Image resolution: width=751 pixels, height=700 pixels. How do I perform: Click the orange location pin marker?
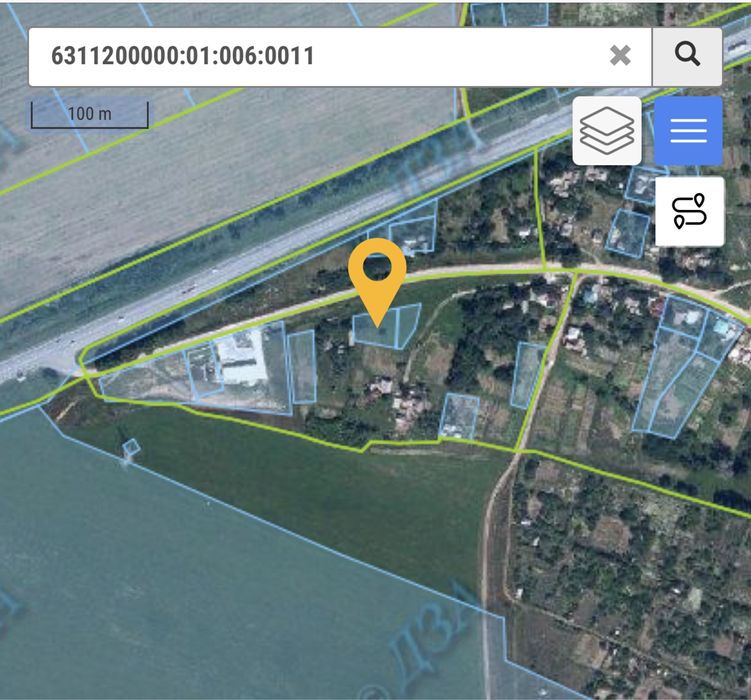click(x=377, y=282)
